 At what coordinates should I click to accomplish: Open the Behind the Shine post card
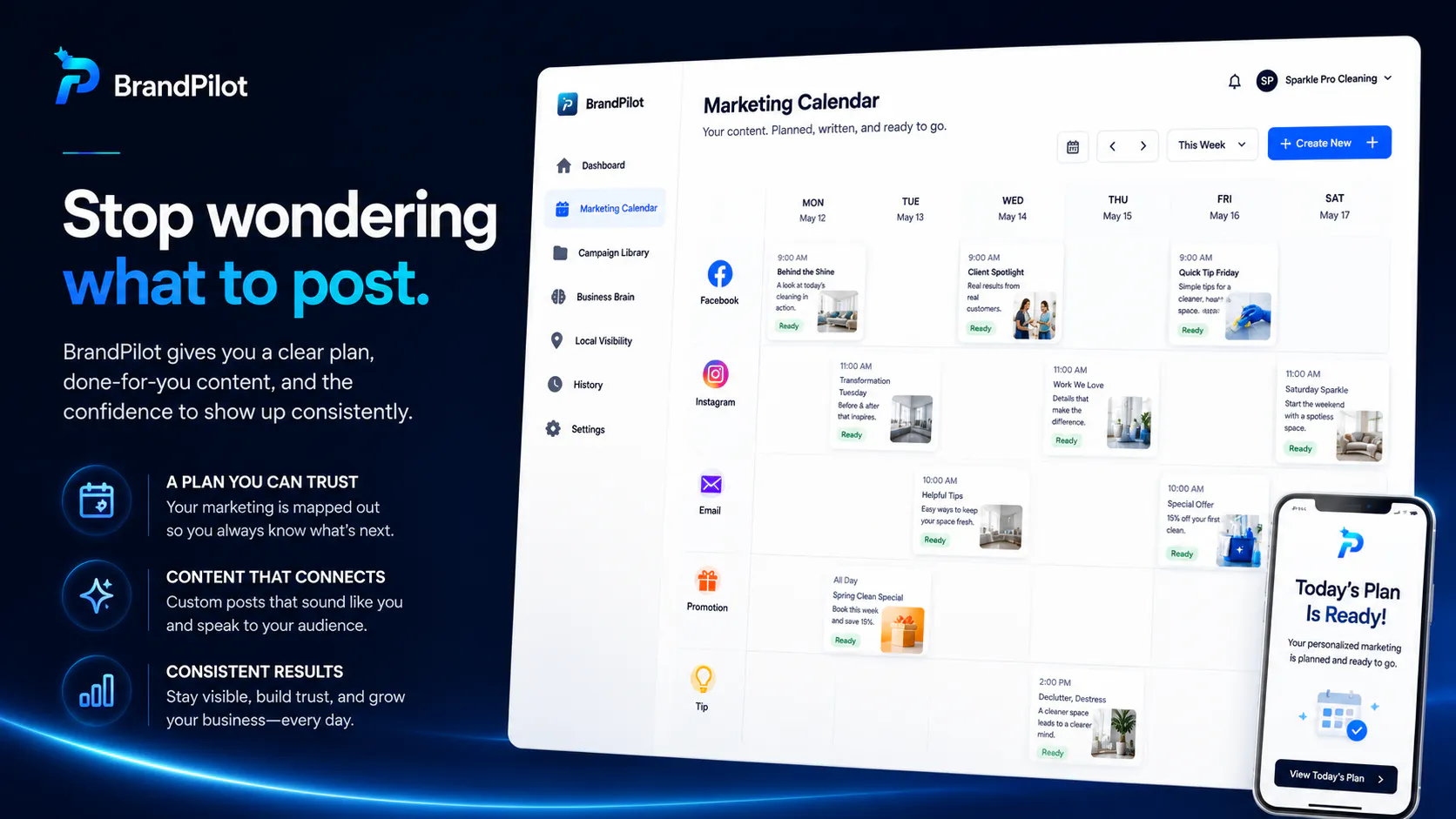coord(816,292)
